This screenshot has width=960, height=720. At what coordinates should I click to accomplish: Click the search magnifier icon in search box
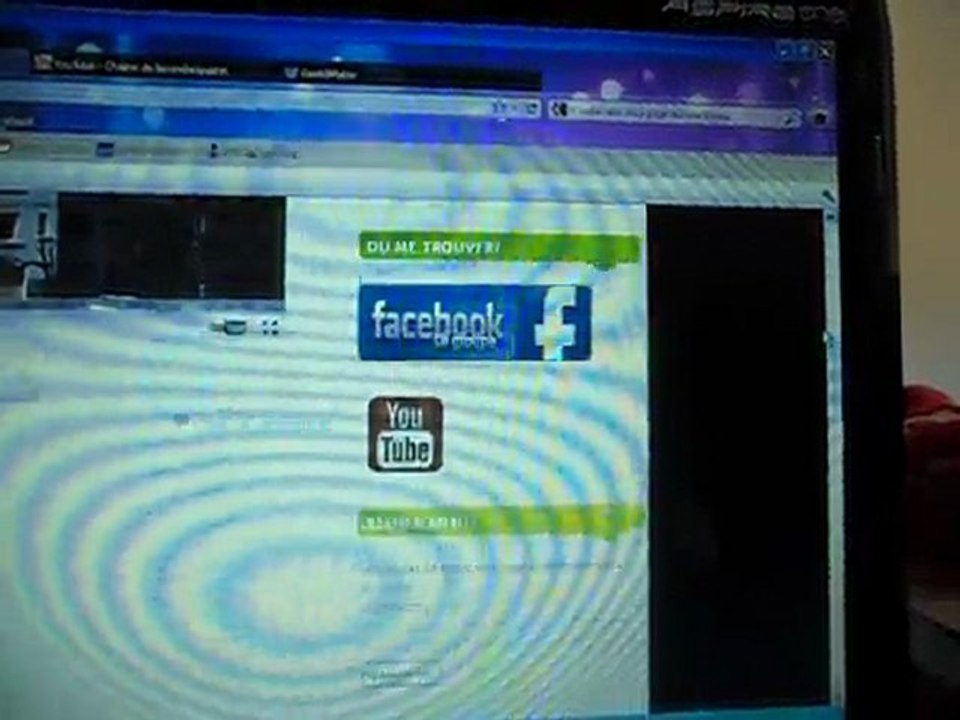tap(790, 117)
